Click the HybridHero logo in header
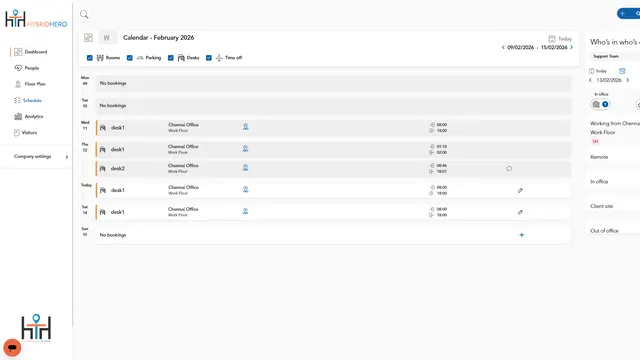The image size is (640, 360). pos(36,19)
